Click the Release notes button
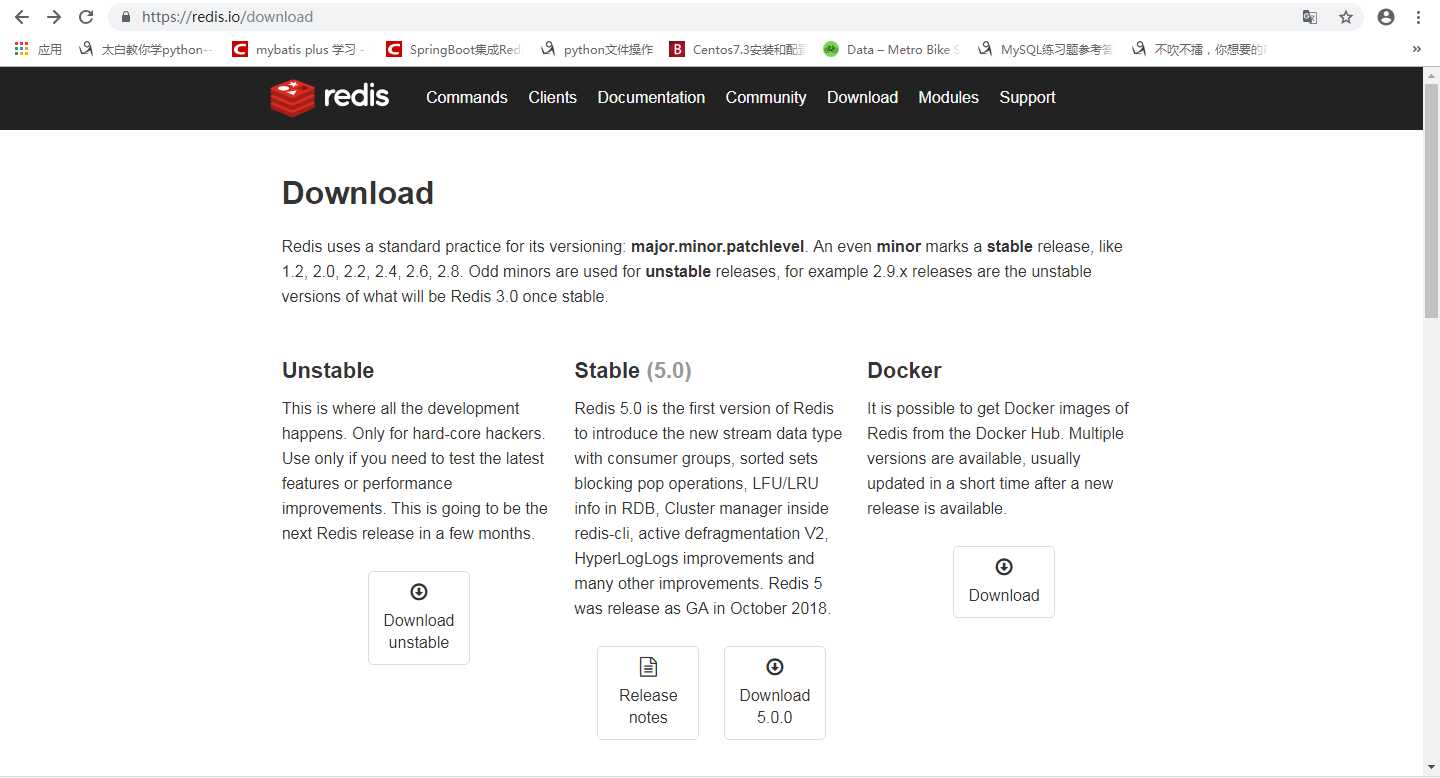The height and width of the screenshot is (778, 1440). 648,693
